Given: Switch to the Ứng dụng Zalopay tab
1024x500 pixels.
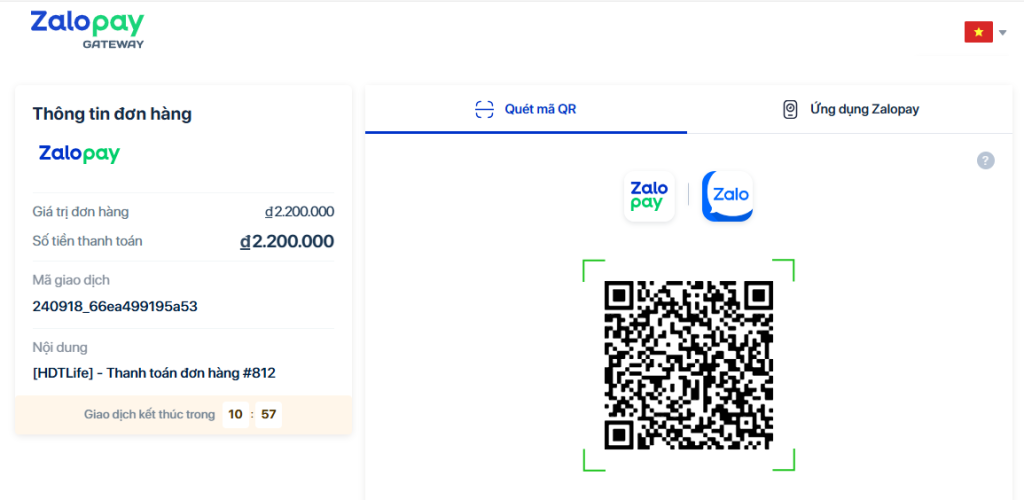Looking at the screenshot, I should pyautogui.click(x=850, y=109).
